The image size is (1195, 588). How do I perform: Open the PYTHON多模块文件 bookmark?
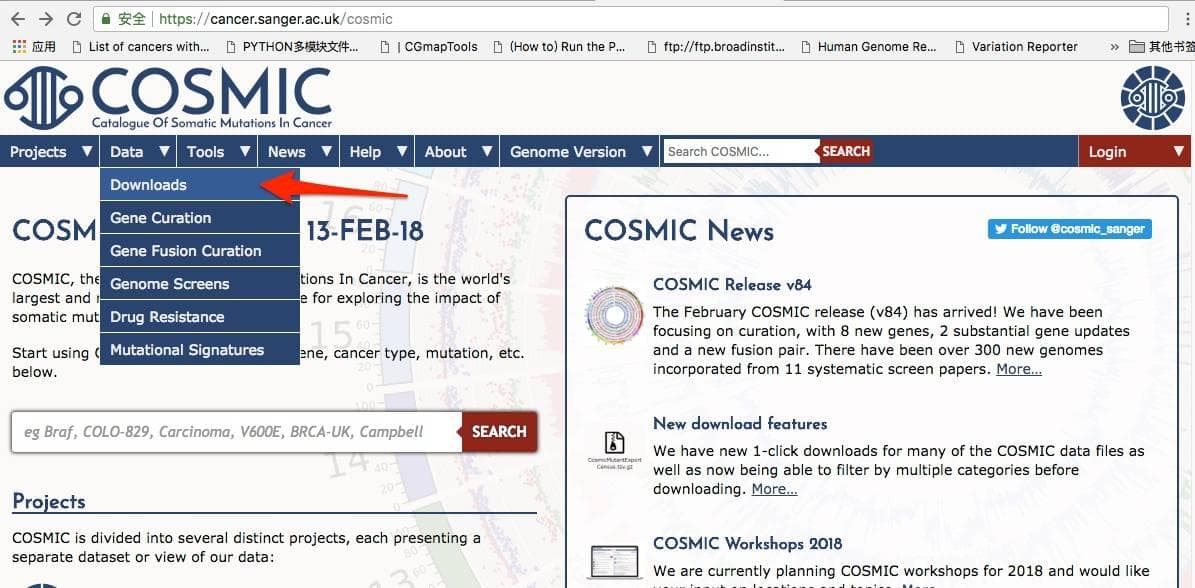(293, 46)
